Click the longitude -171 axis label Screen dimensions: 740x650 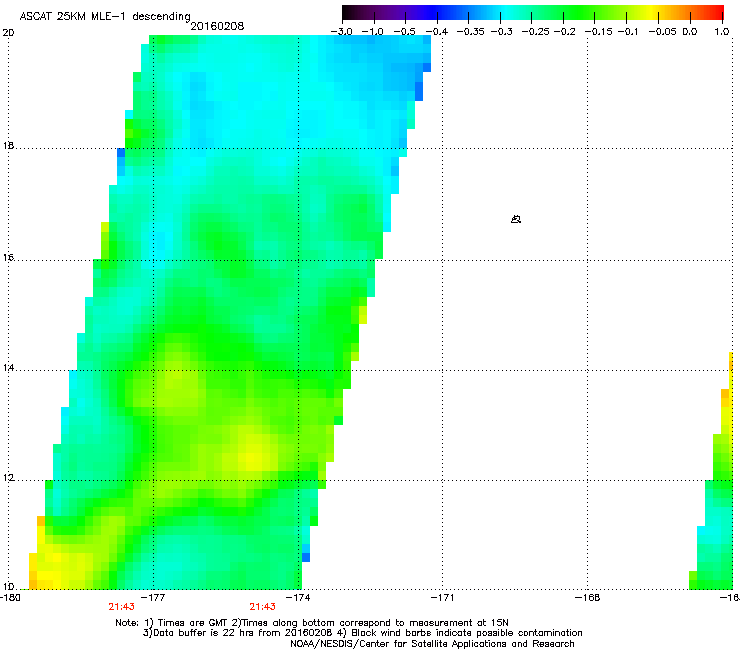(443, 598)
